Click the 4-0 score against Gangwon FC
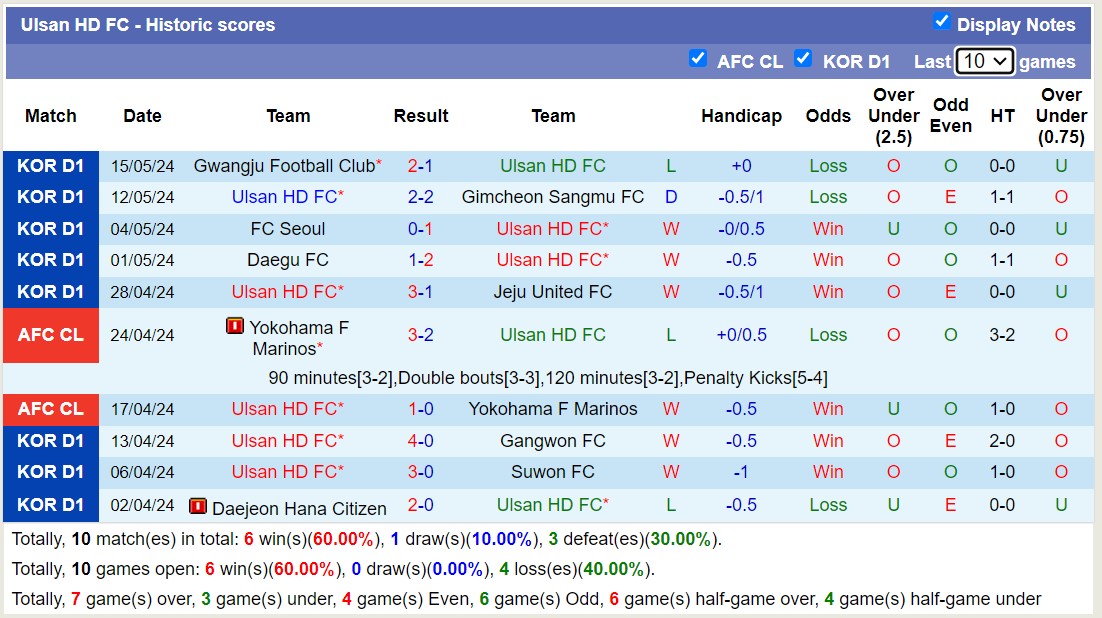The height and width of the screenshot is (618, 1102). pos(420,441)
